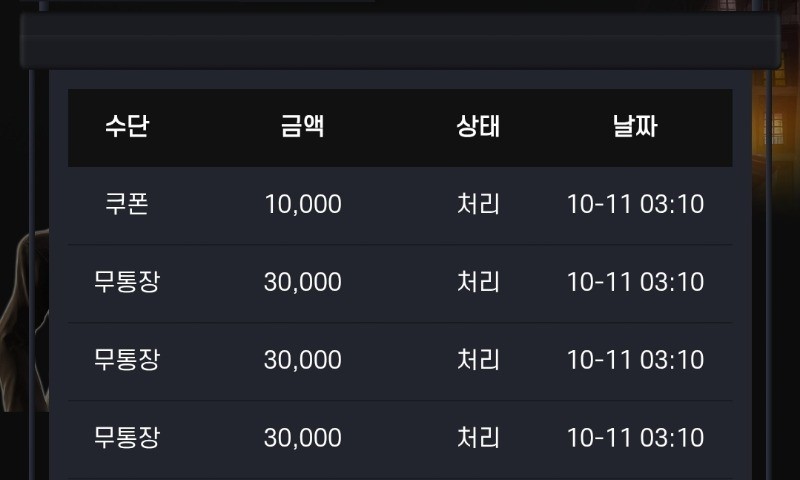Click 처리 in the second 무통장 row

(x=478, y=360)
